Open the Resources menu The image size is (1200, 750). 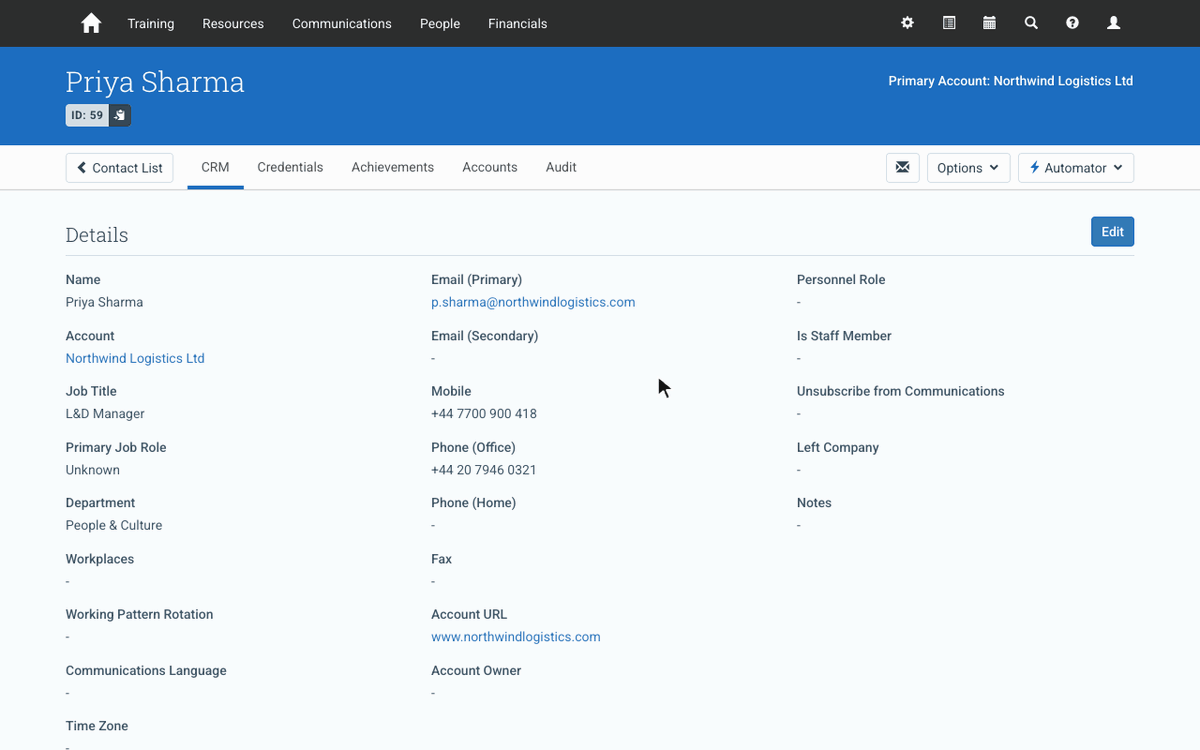233,23
